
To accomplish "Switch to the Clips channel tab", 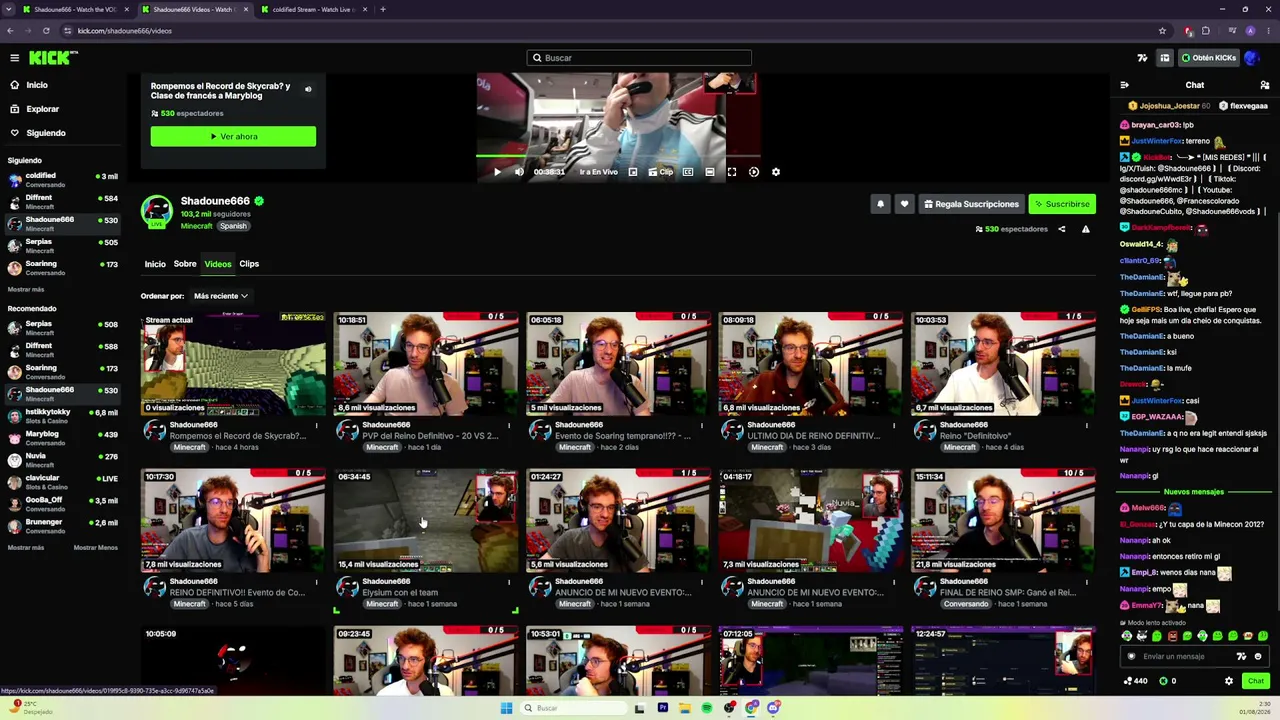I will tap(249, 264).
